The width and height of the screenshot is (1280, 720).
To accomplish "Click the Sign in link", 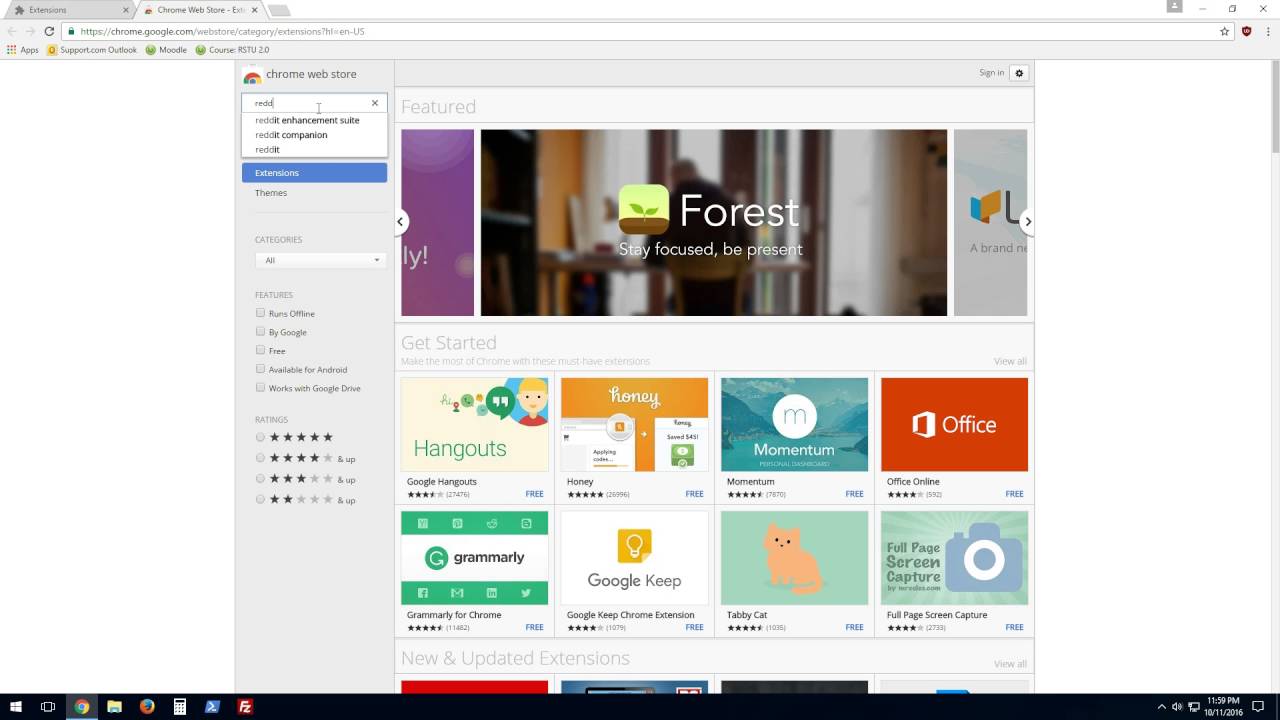I will [991, 73].
